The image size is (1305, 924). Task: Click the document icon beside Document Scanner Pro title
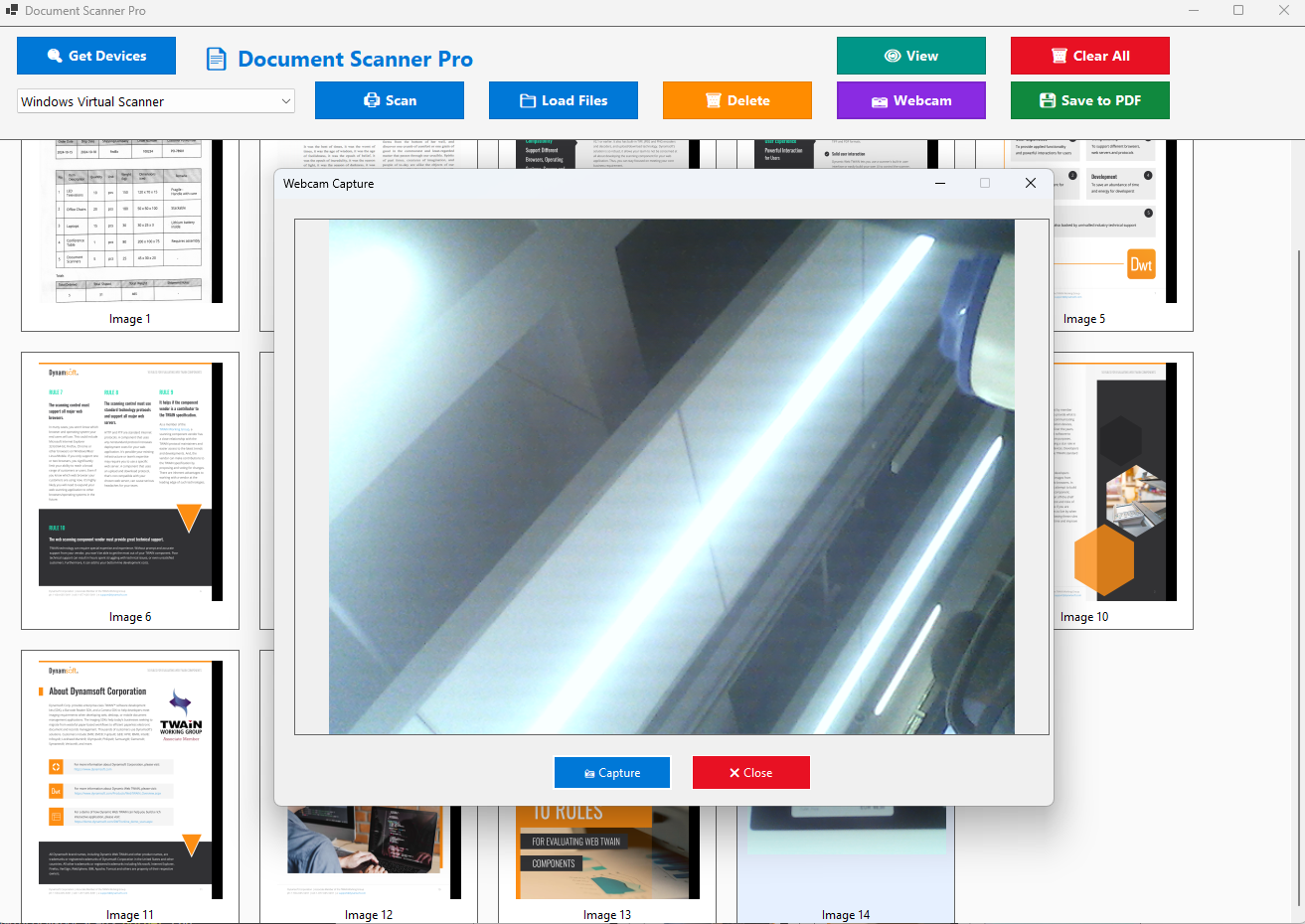217,58
